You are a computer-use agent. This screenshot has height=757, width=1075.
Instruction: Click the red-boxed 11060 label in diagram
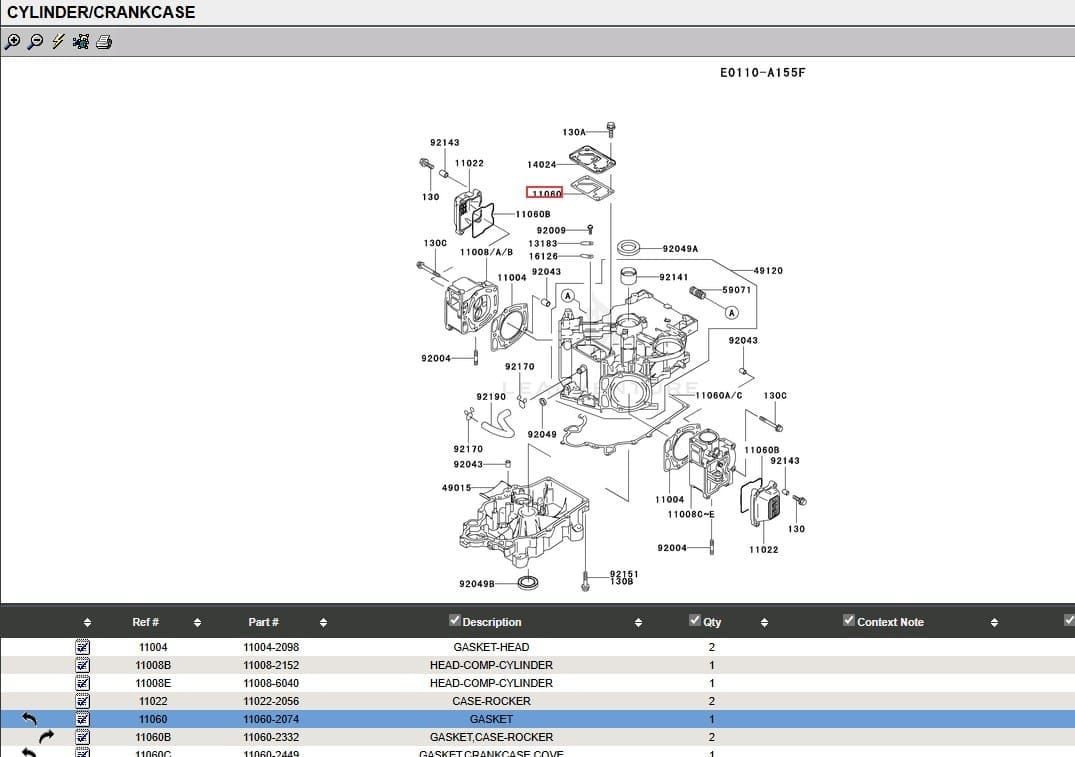[x=544, y=192]
